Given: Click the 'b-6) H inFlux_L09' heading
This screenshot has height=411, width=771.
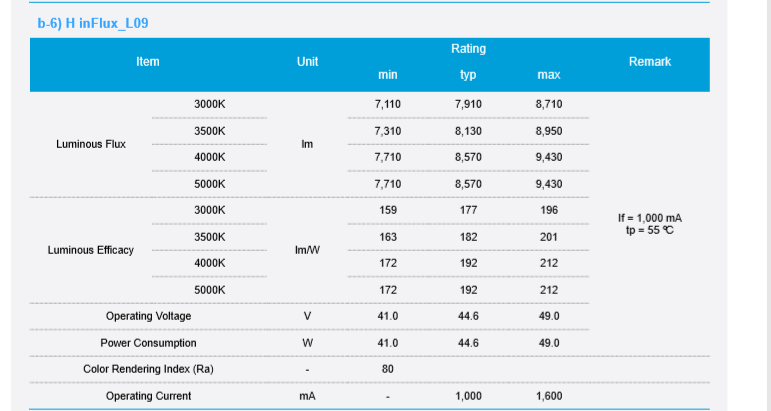Looking at the screenshot, I should pos(93,23).
